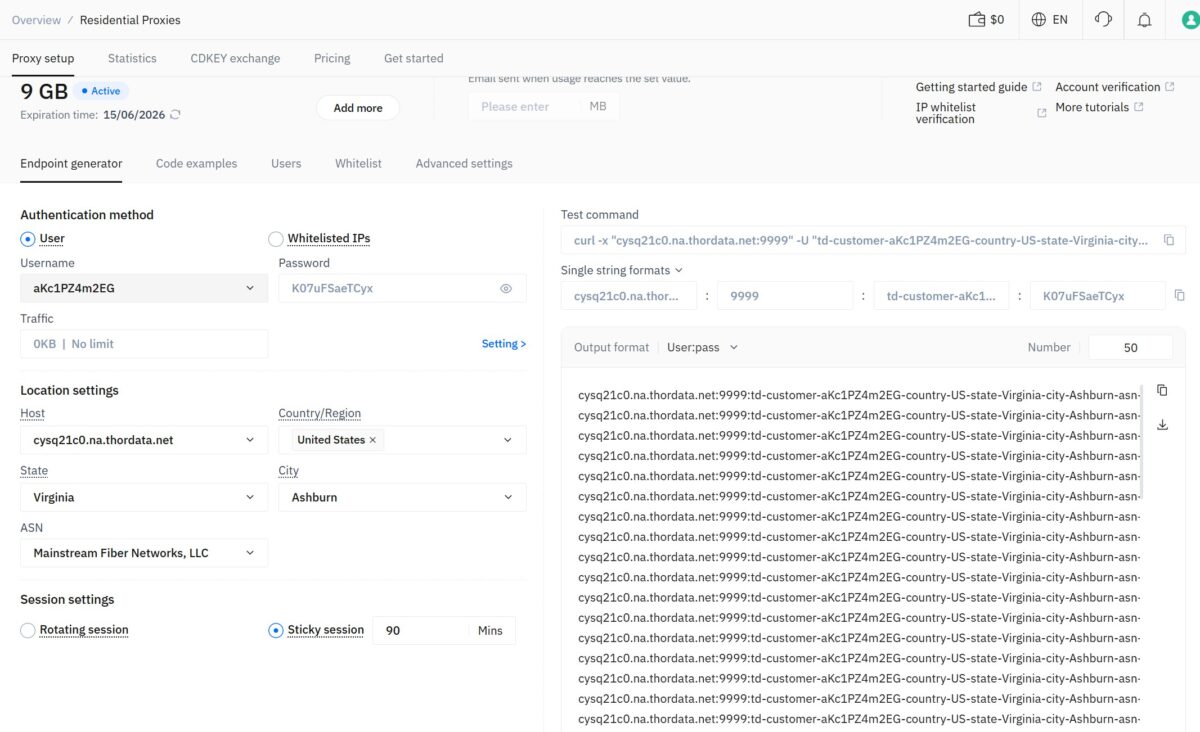The width and height of the screenshot is (1200, 732).
Task: Copy the generated proxy list
Action: pos(1162,390)
